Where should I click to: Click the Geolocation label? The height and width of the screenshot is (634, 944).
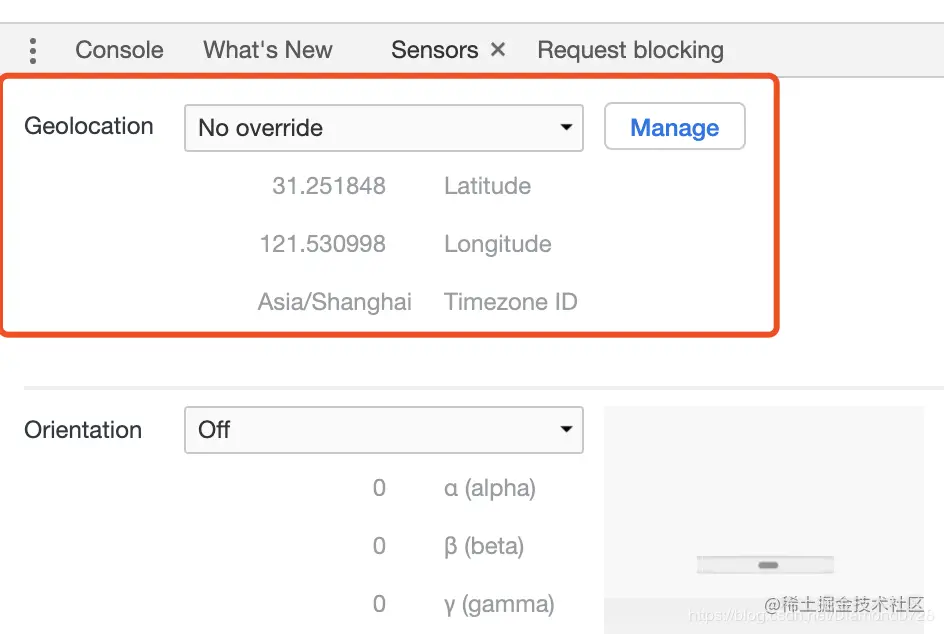point(88,126)
